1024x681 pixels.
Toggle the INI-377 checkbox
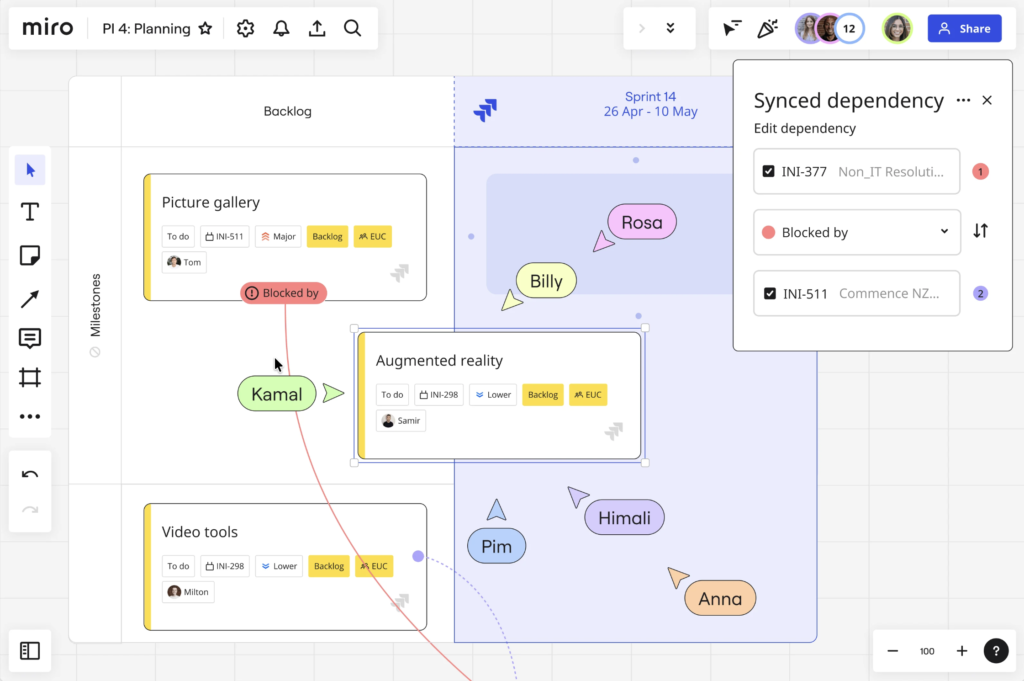769,172
